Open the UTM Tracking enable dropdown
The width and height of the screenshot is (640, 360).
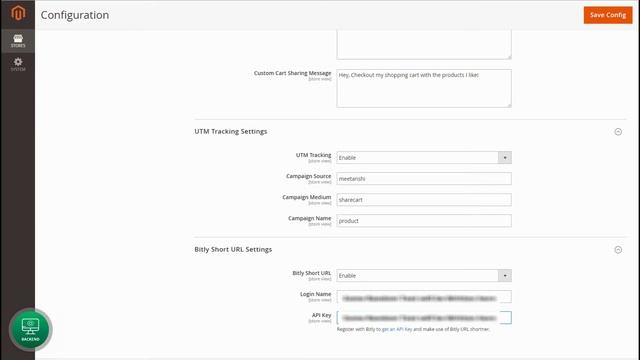pos(424,158)
